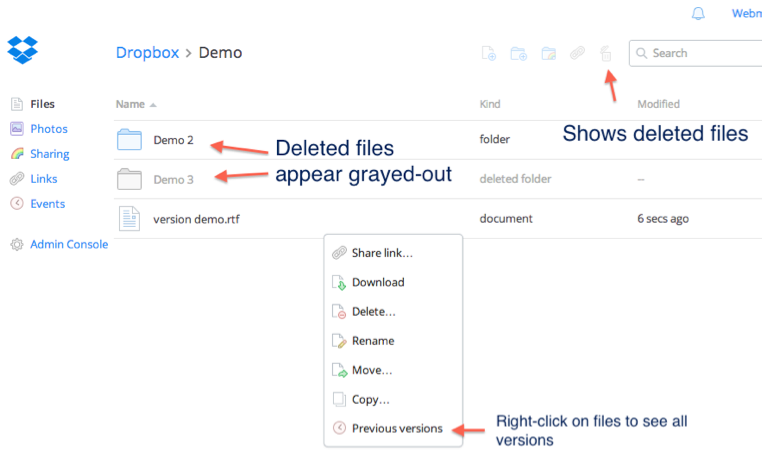Click the Demo 2 folder icon
The height and width of the screenshot is (462, 762).
(129, 139)
